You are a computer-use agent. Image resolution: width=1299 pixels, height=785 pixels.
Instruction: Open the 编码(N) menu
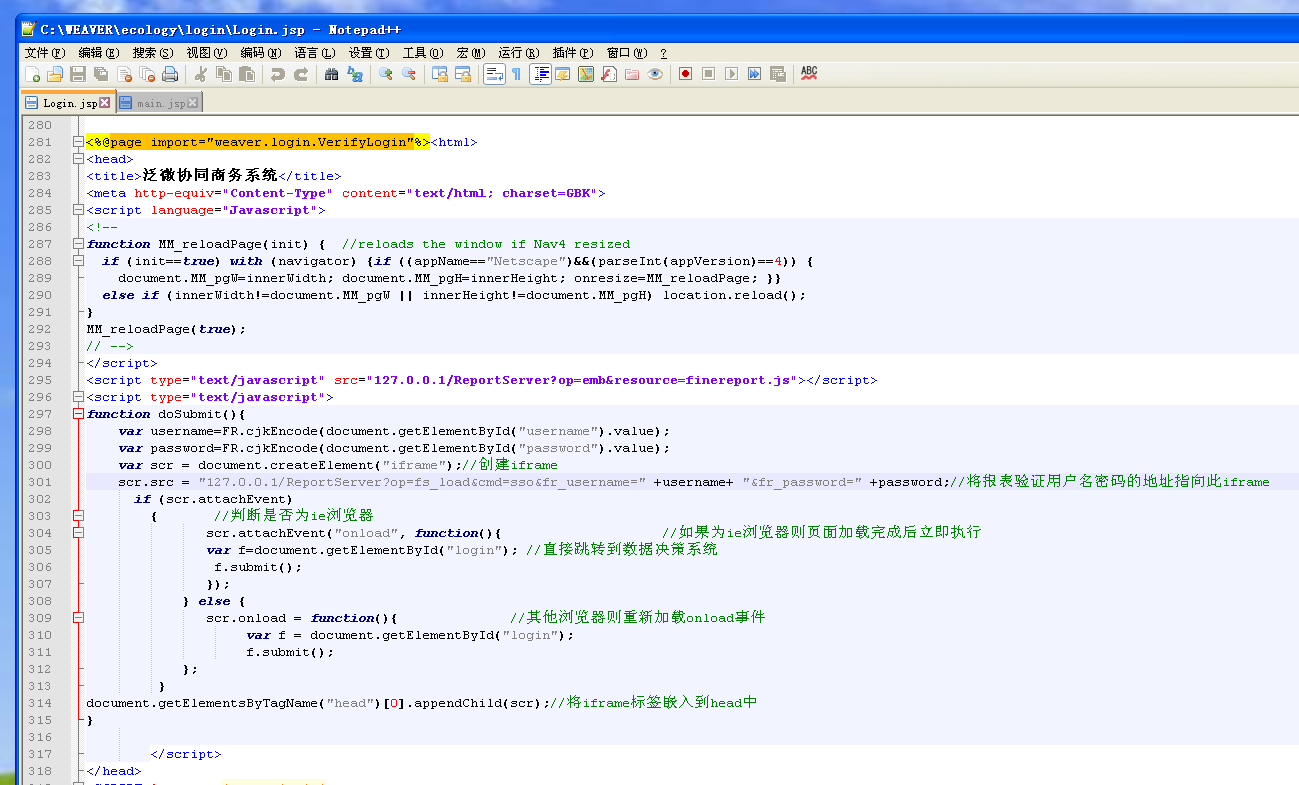tap(260, 53)
